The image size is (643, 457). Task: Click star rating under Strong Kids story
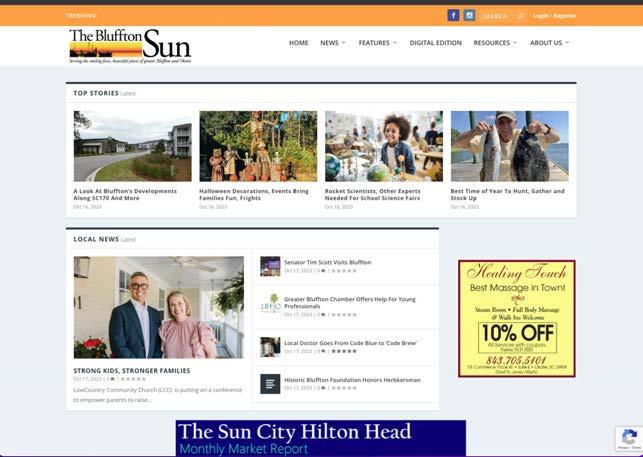133,379
